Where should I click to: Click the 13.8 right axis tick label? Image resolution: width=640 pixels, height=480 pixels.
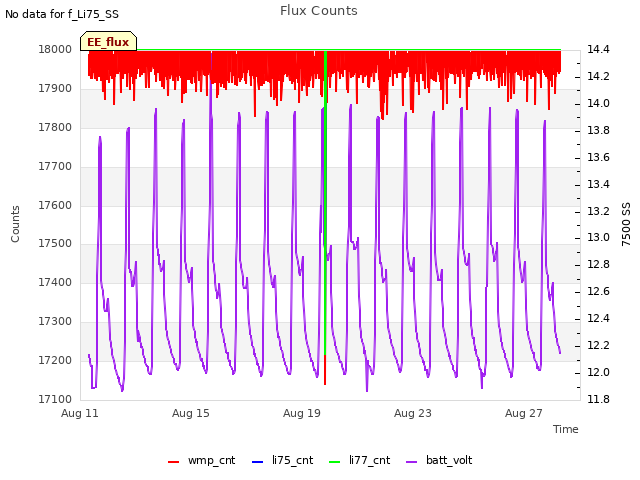click(598, 130)
